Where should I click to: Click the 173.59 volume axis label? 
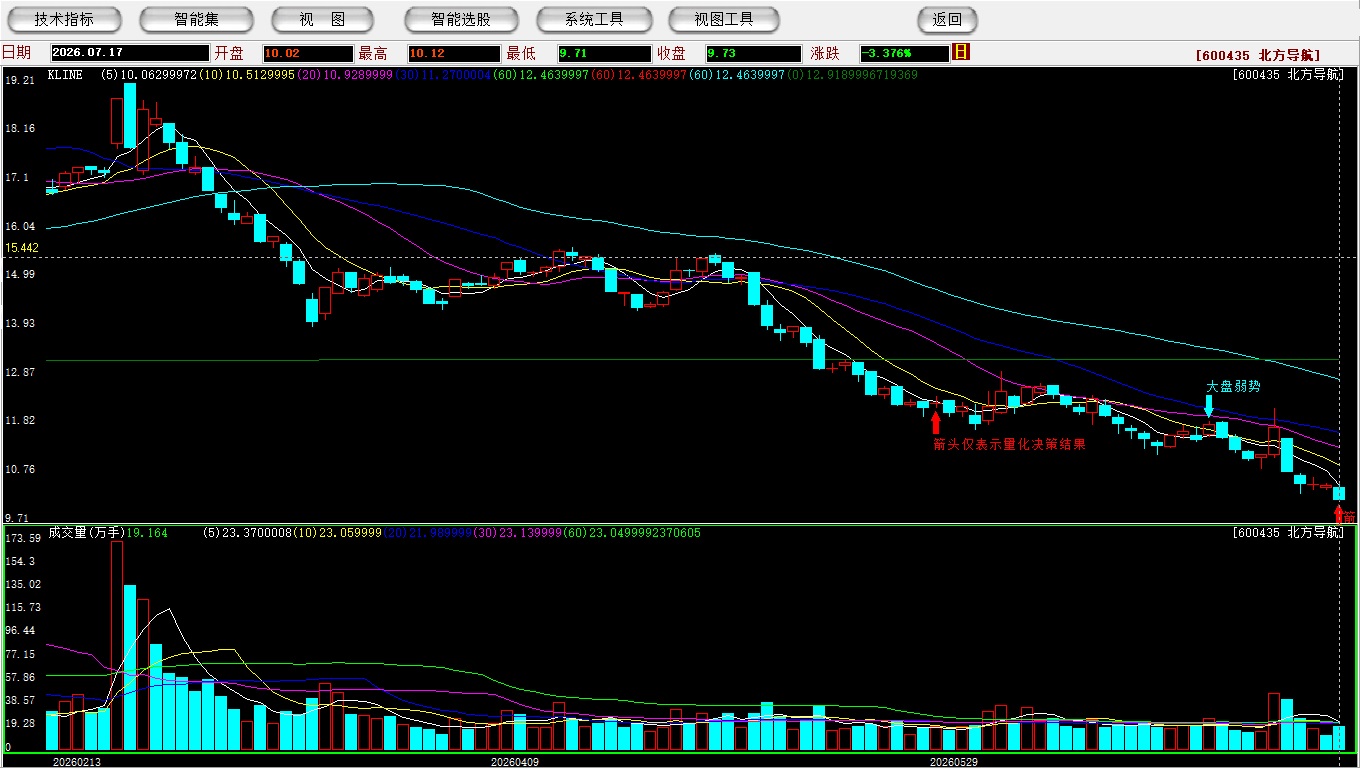23,538
